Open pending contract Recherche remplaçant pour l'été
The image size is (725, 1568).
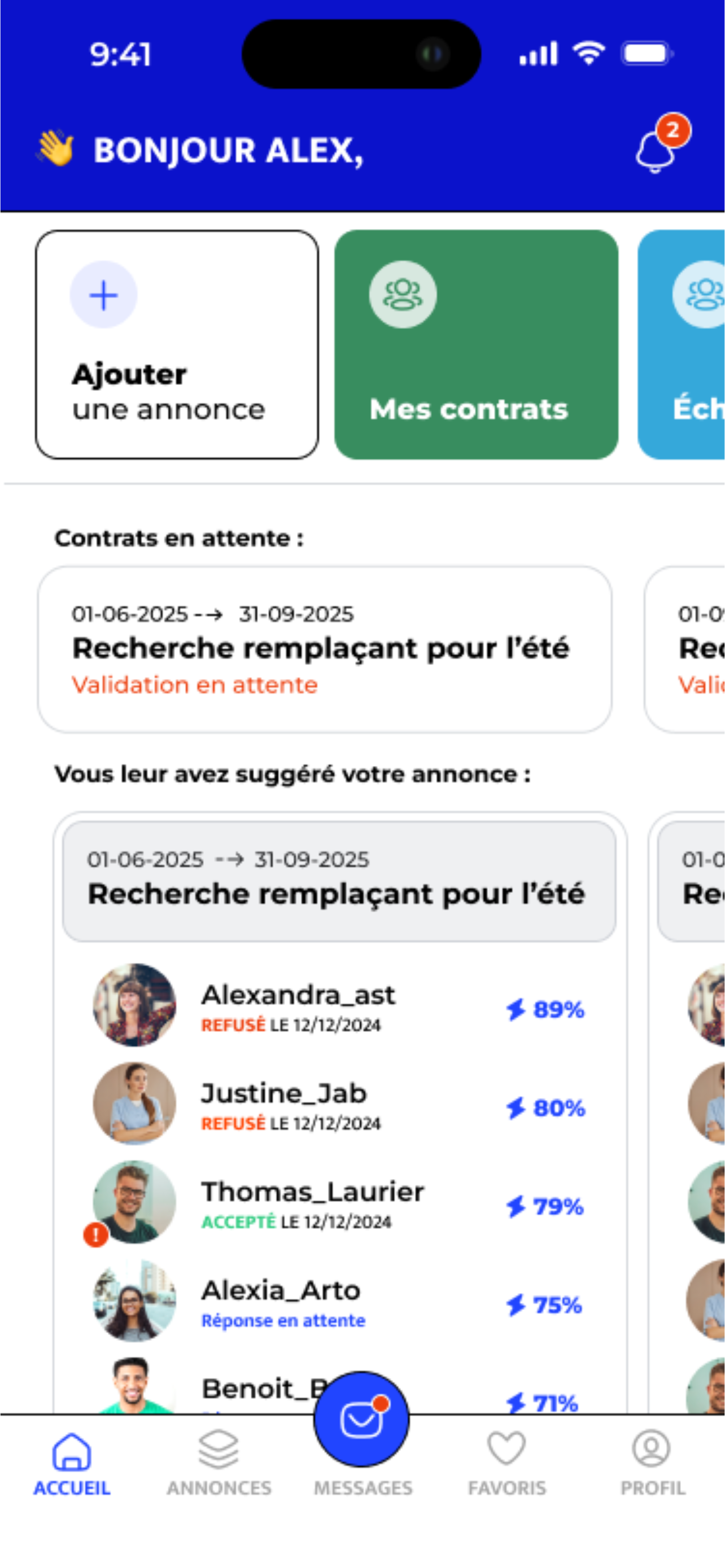(325, 650)
